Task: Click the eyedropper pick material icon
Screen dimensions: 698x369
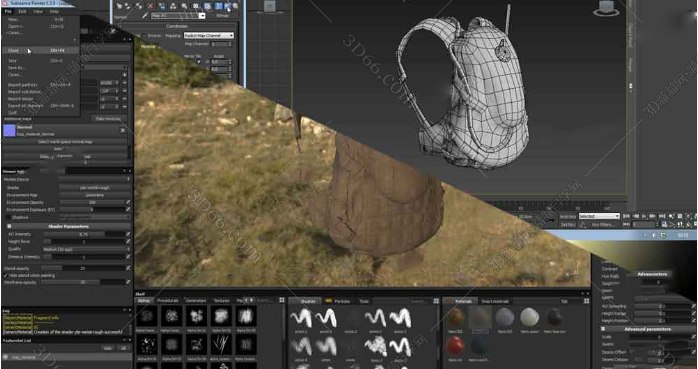Action: (x=145, y=16)
